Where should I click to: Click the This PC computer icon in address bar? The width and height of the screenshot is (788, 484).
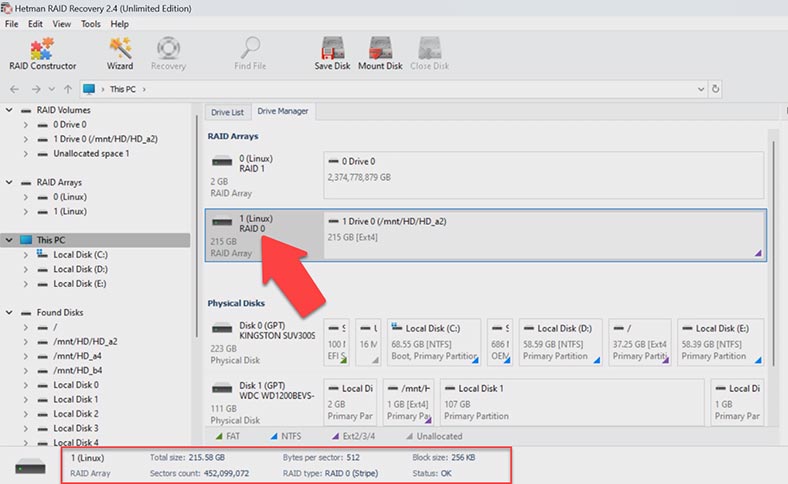[89, 89]
